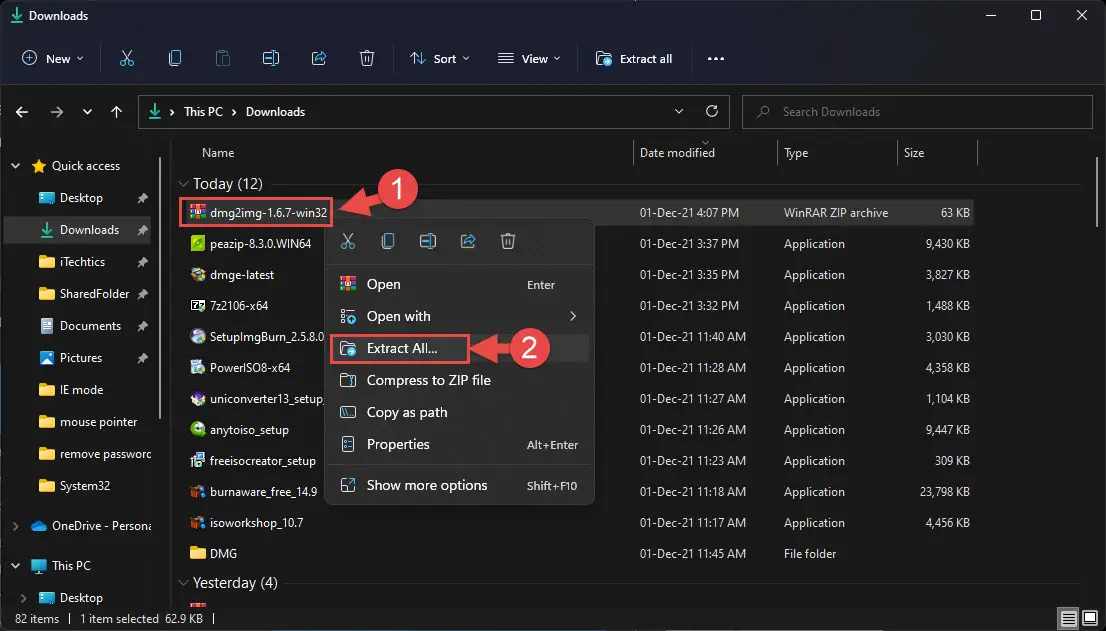Click the peazip-8.3.0.WIN64 file icon
This screenshot has width=1106, height=631.
click(x=198, y=243)
